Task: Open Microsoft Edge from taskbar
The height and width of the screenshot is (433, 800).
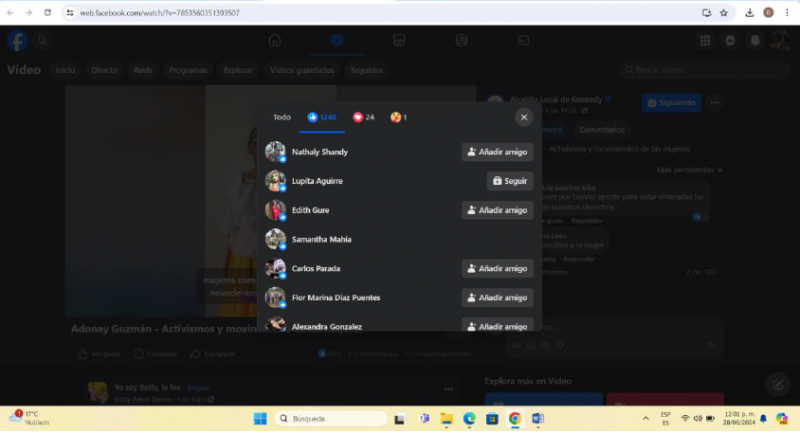Action: (469, 419)
